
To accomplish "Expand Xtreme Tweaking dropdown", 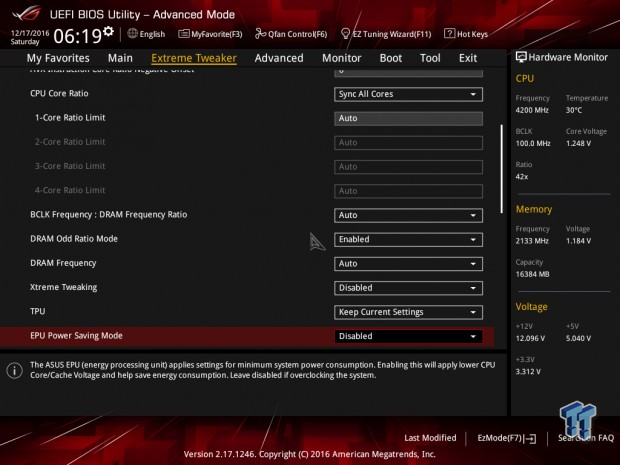I will 408,288.
